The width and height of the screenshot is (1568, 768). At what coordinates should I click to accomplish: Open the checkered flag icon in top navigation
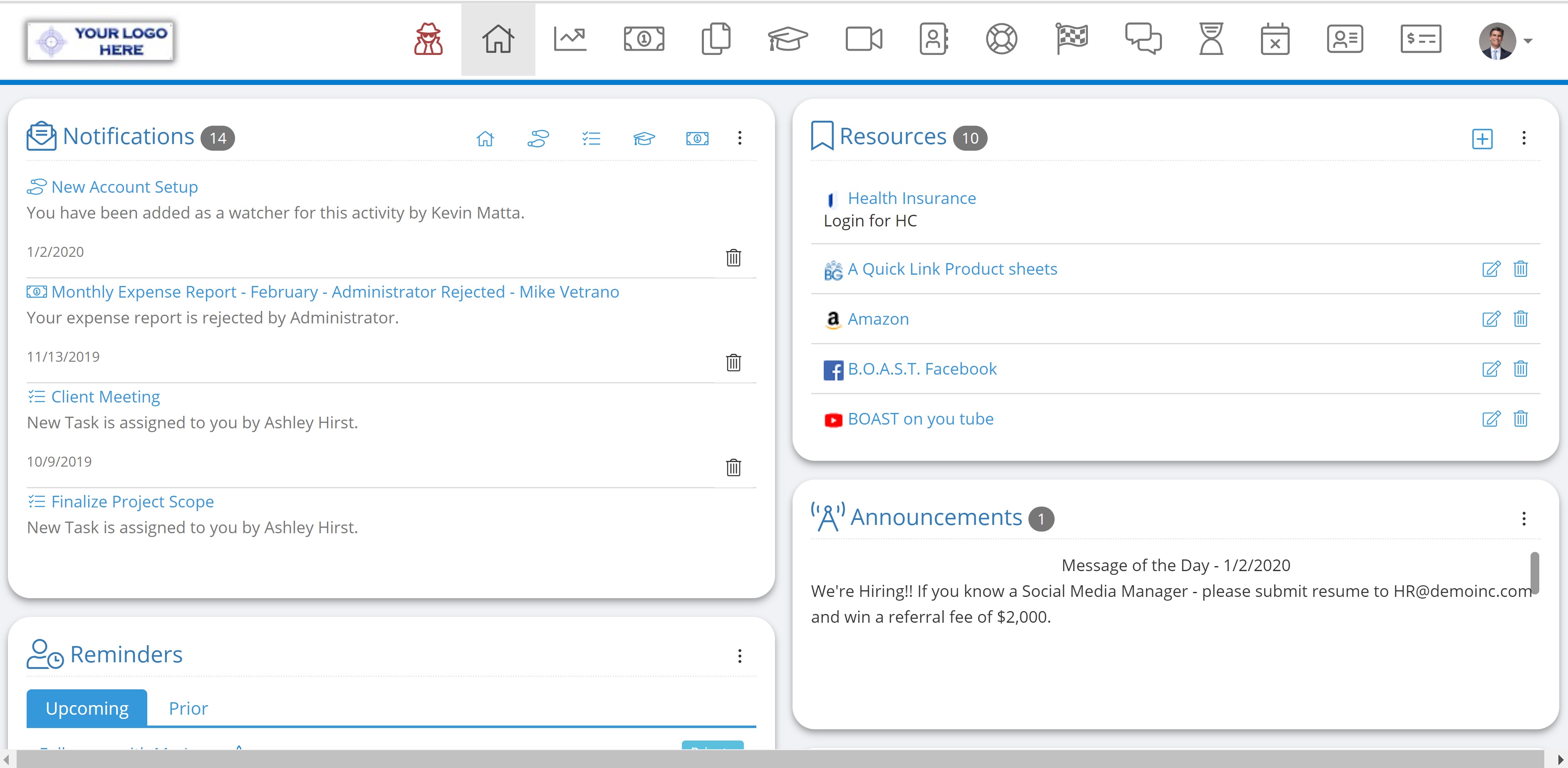click(x=1072, y=40)
